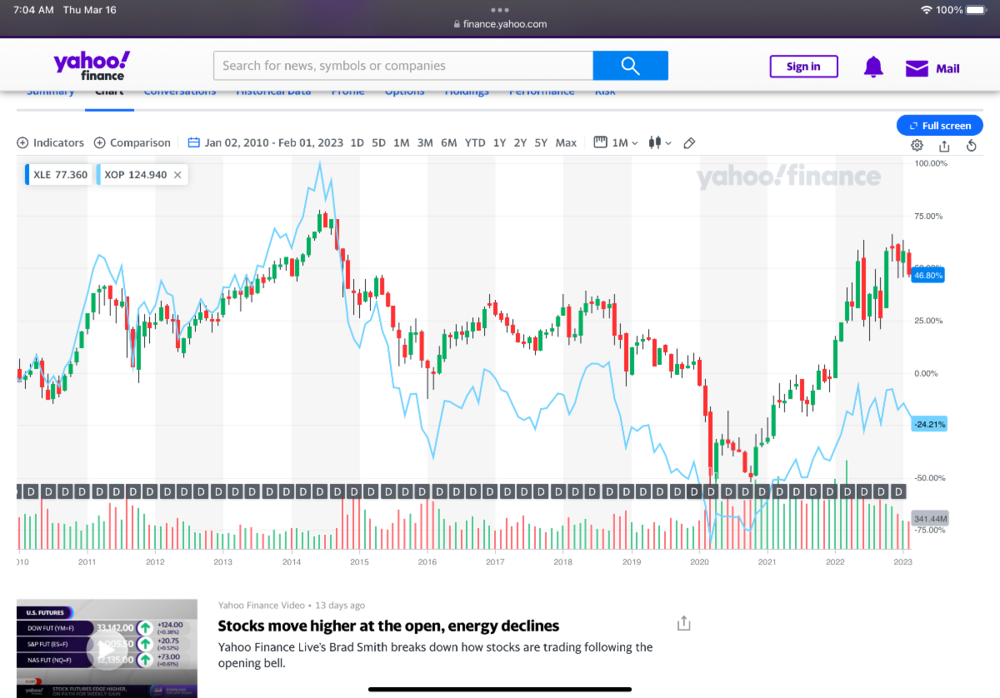Click the 2020 label on time axis
Viewport: 1000px width, 698px height.
pos(699,562)
